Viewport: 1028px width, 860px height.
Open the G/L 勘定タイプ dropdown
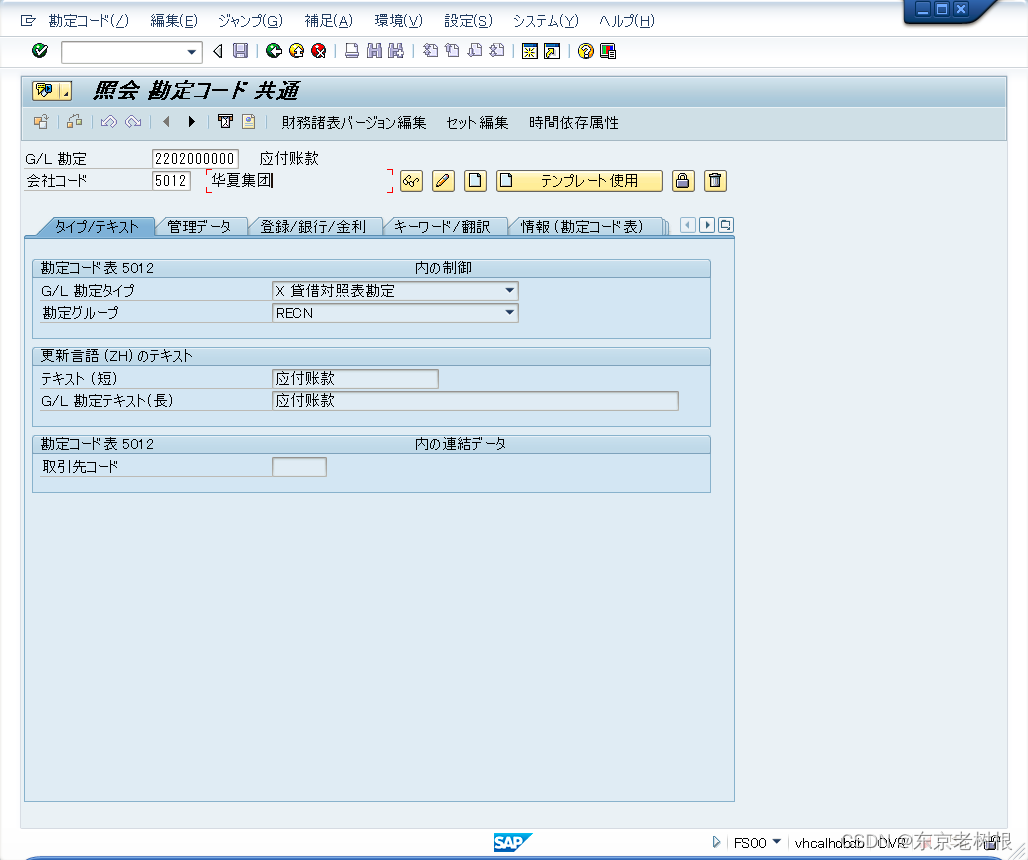(x=510, y=291)
